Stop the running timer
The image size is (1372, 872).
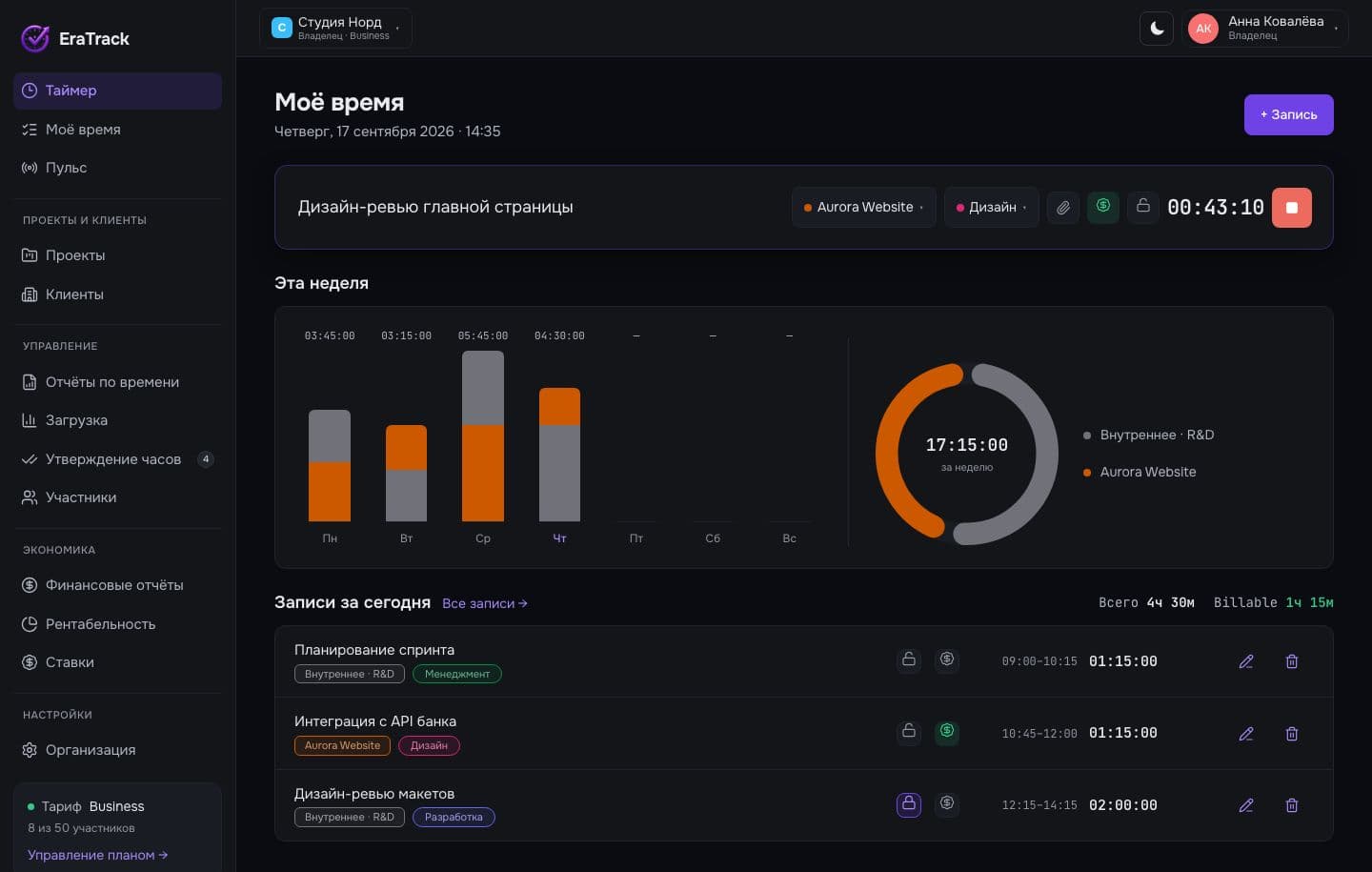pos(1292,208)
